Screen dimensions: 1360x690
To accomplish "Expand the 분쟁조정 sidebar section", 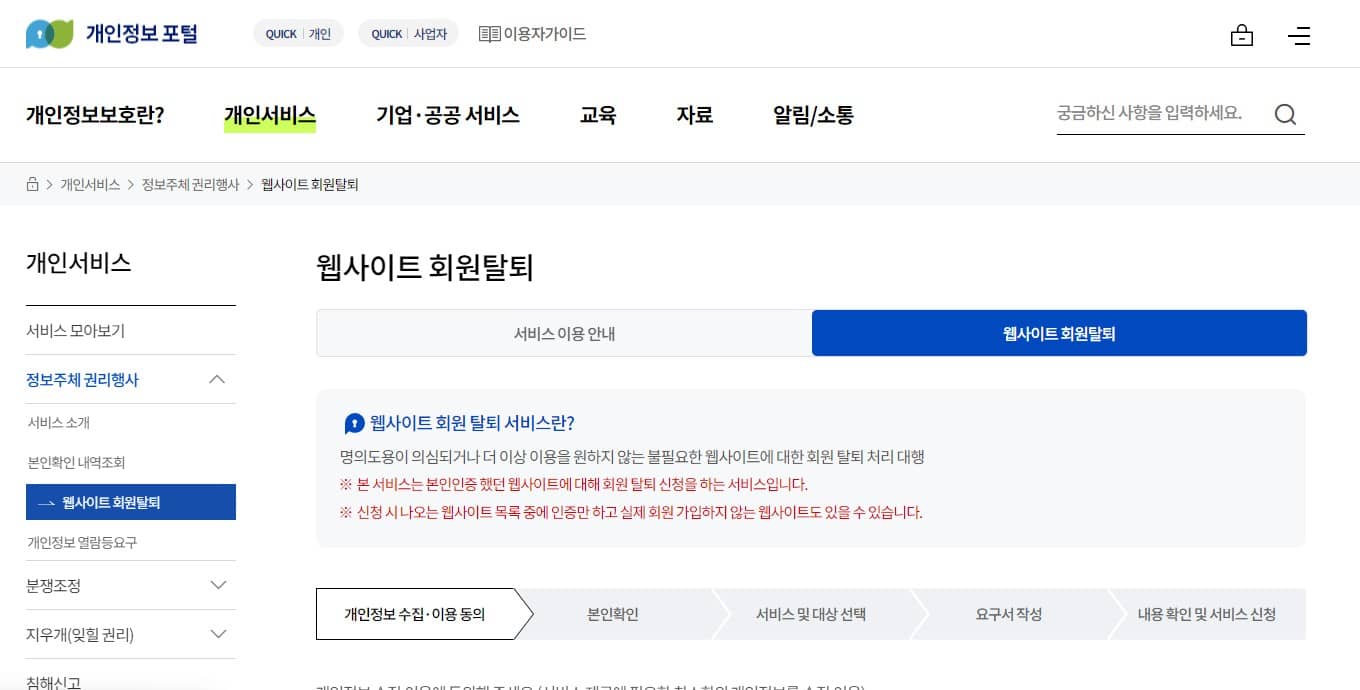I will click(217, 585).
